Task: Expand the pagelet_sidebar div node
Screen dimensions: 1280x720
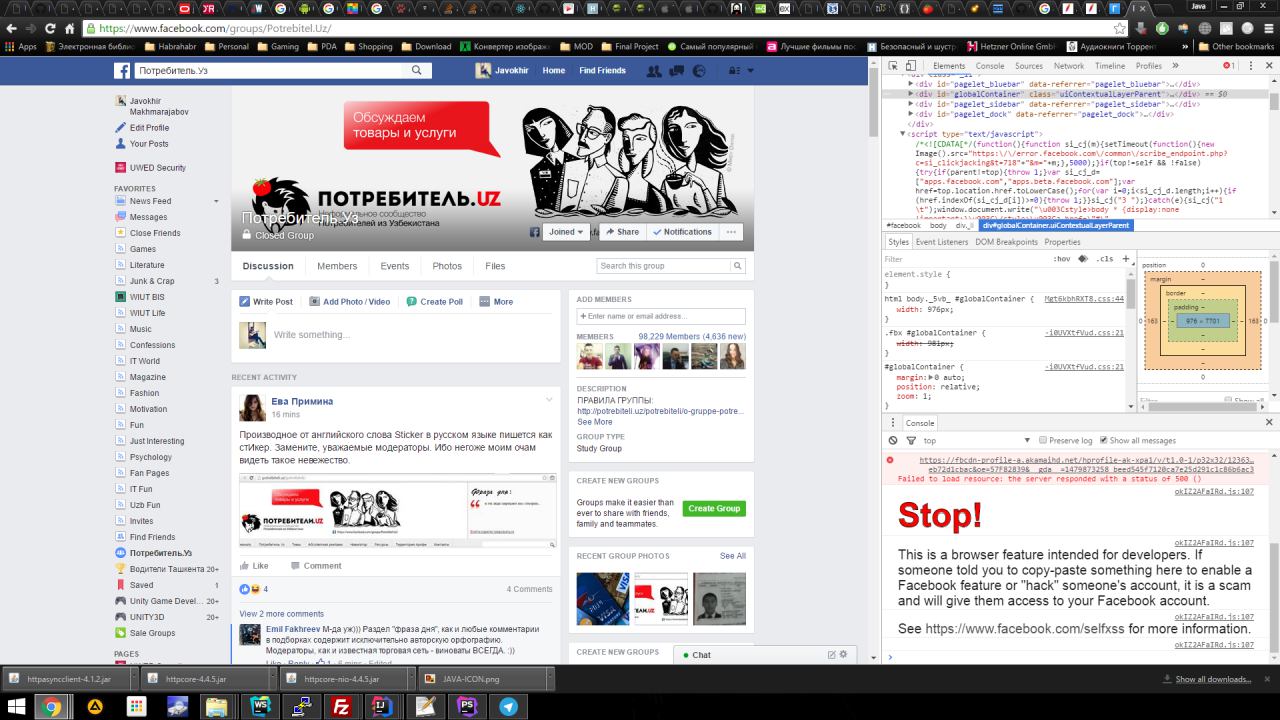Action: coord(911,104)
